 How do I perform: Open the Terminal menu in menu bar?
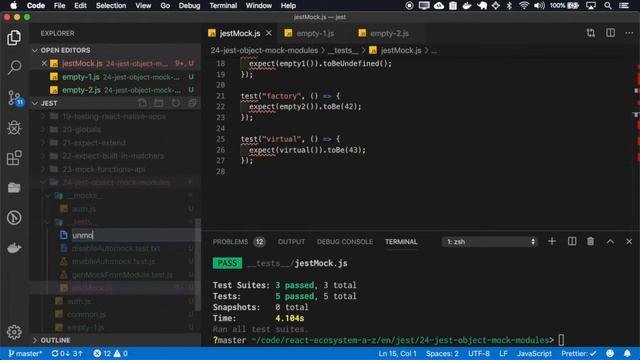point(223,5)
